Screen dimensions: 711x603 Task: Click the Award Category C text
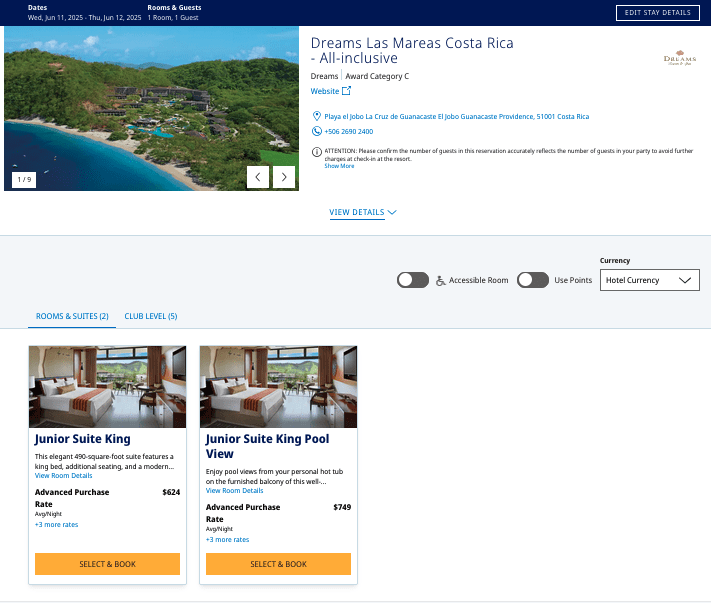[x=377, y=76]
